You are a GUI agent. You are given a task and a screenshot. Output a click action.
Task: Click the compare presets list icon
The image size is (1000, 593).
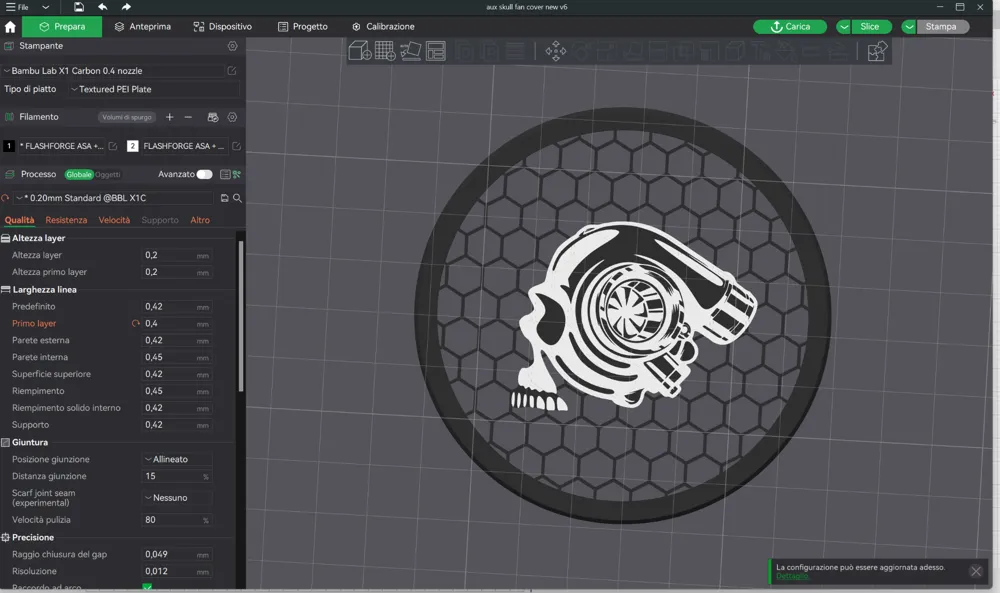coord(224,175)
